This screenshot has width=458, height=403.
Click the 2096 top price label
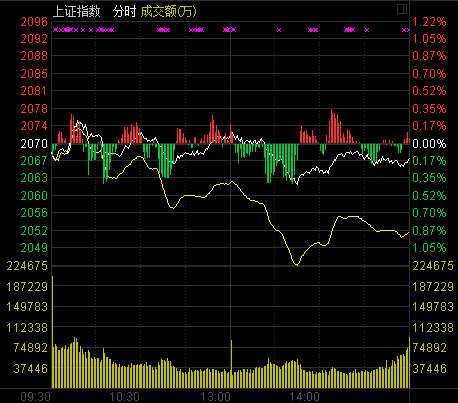[x=34, y=22]
